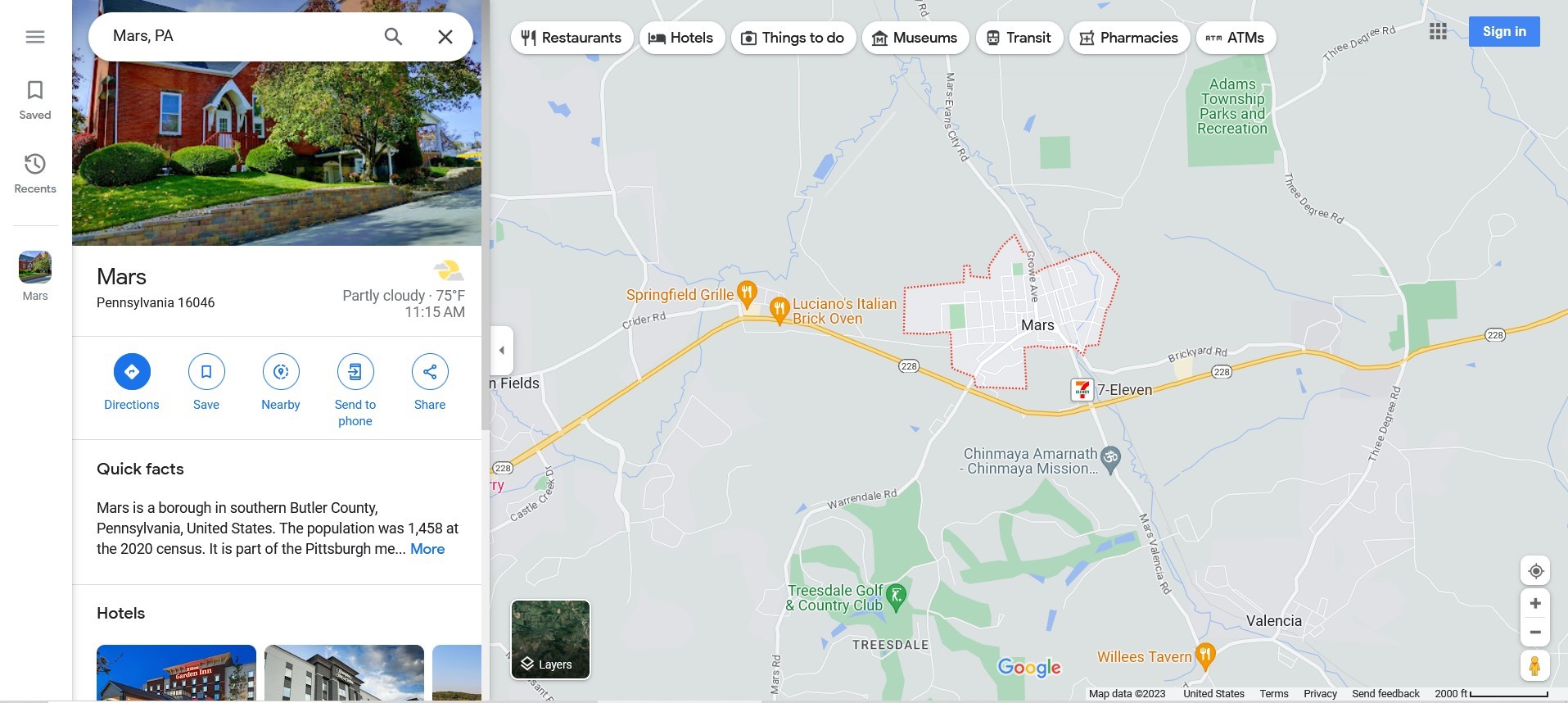
Task: Open Google apps grid
Action: point(1438,32)
